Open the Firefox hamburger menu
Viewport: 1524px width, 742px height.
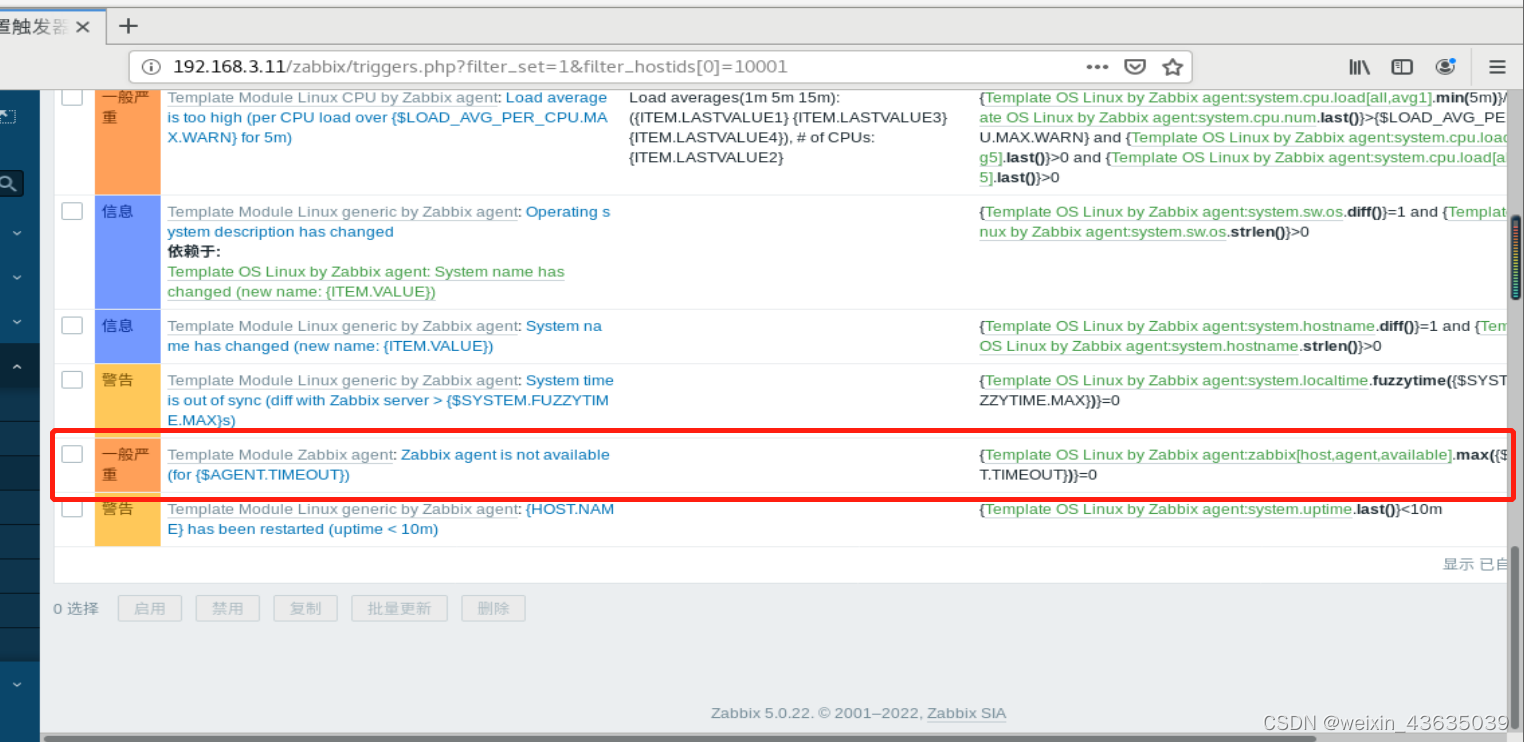tap(1497, 67)
